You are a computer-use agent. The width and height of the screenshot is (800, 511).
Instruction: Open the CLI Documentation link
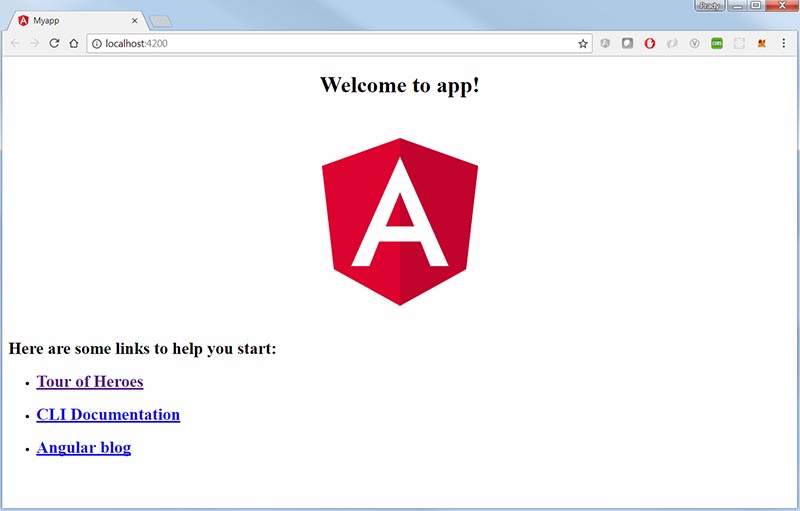(108, 415)
